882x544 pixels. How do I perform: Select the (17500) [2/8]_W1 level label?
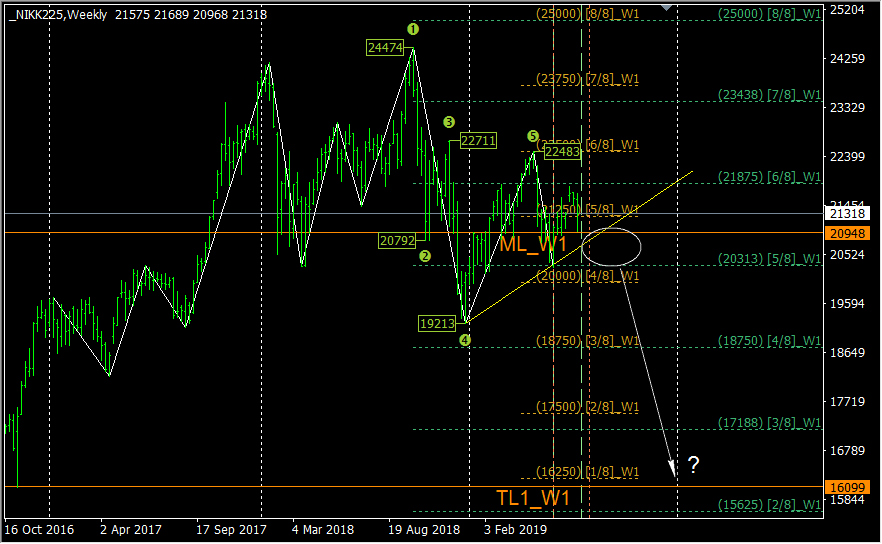pos(587,407)
